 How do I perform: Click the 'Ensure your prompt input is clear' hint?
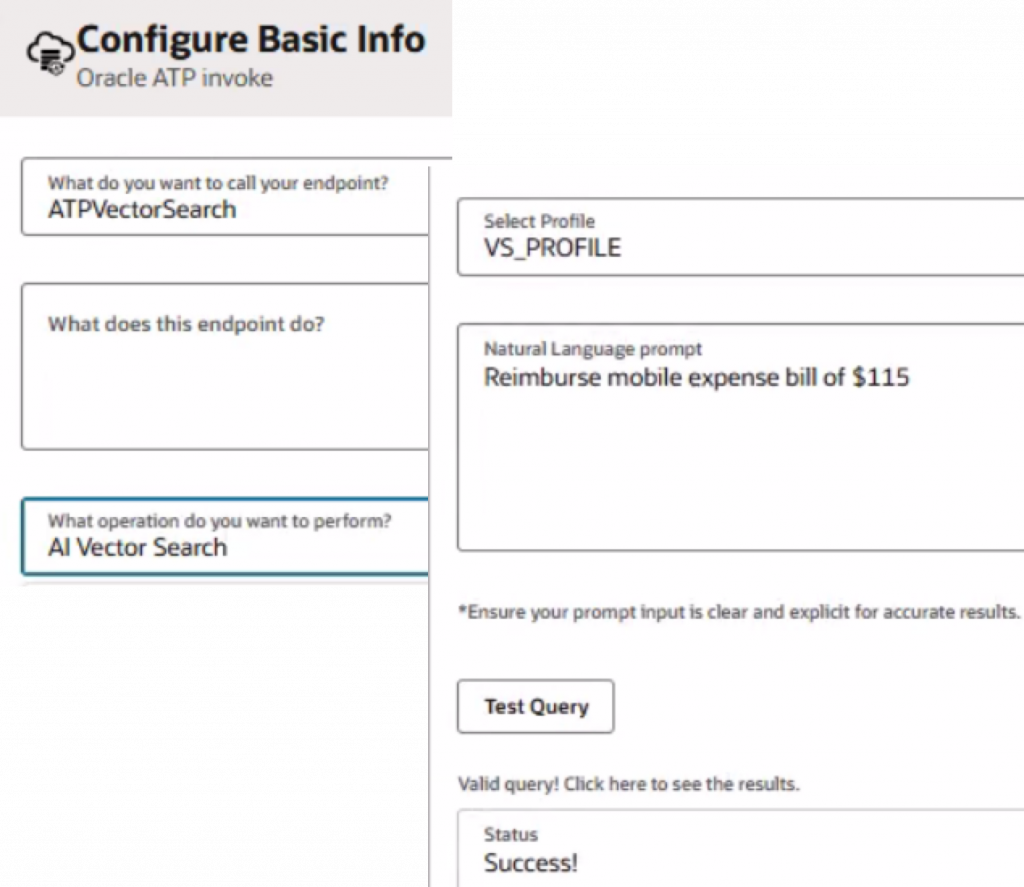point(738,611)
